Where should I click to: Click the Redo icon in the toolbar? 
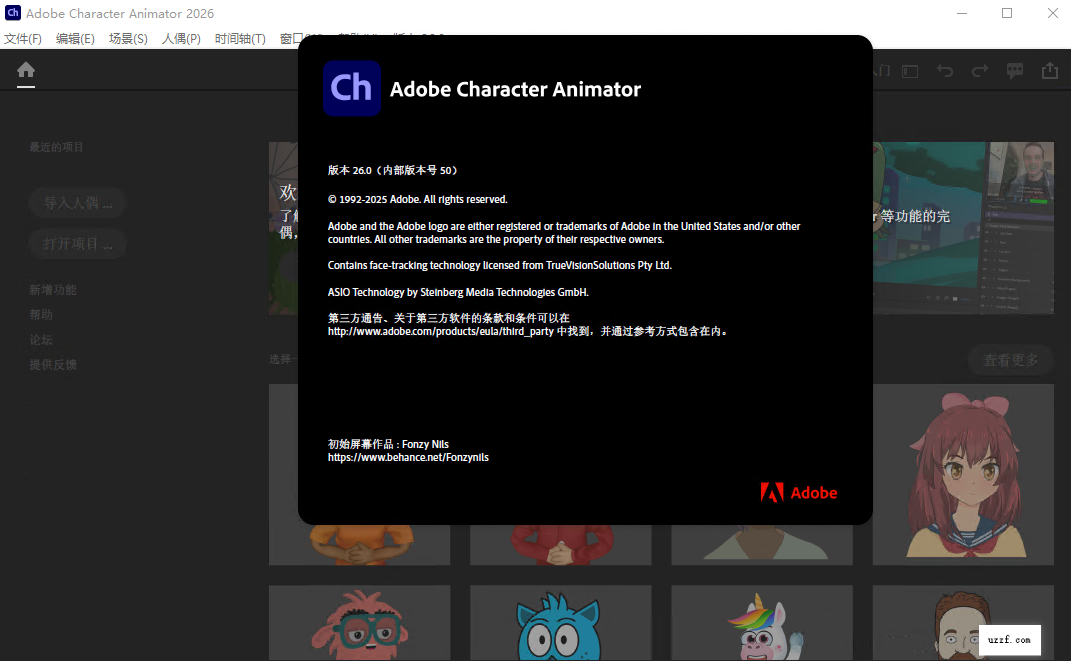(x=981, y=71)
